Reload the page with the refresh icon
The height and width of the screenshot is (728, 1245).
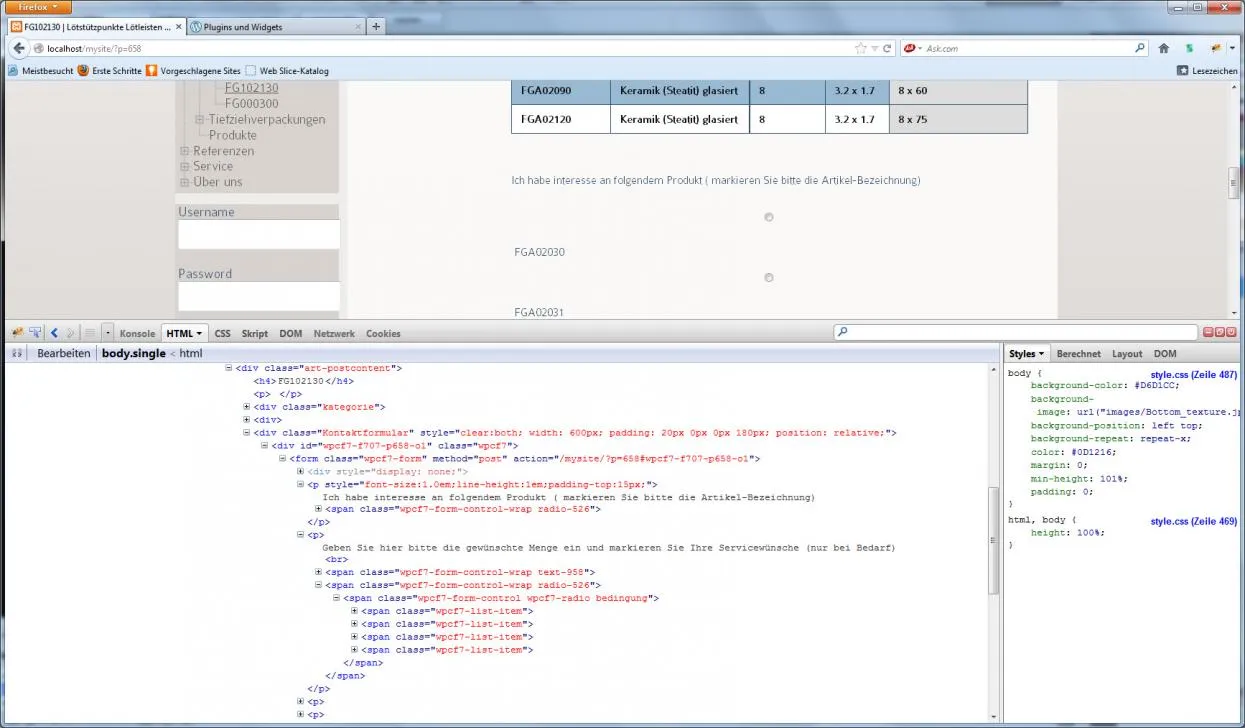pyautogui.click(x=887, y=48)
